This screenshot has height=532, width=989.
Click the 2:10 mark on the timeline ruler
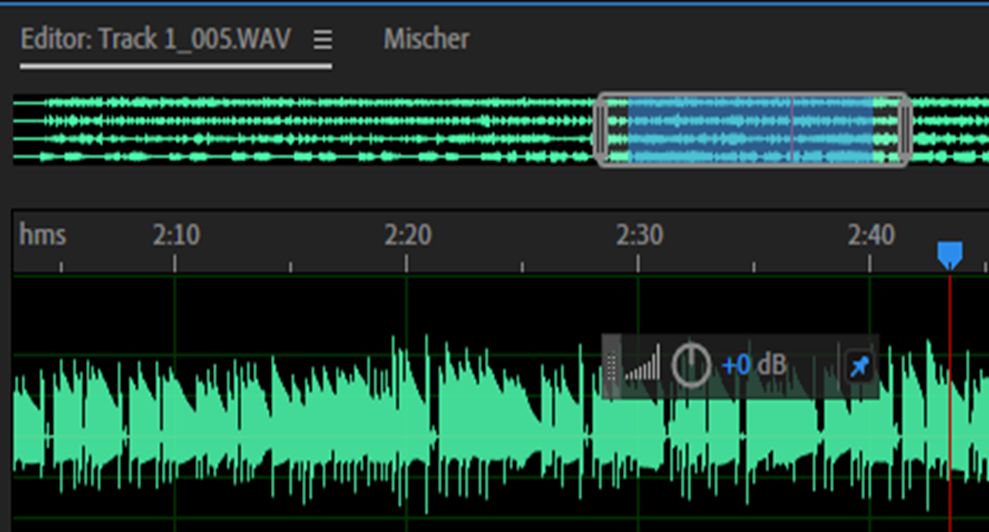(x=176, y=235)
